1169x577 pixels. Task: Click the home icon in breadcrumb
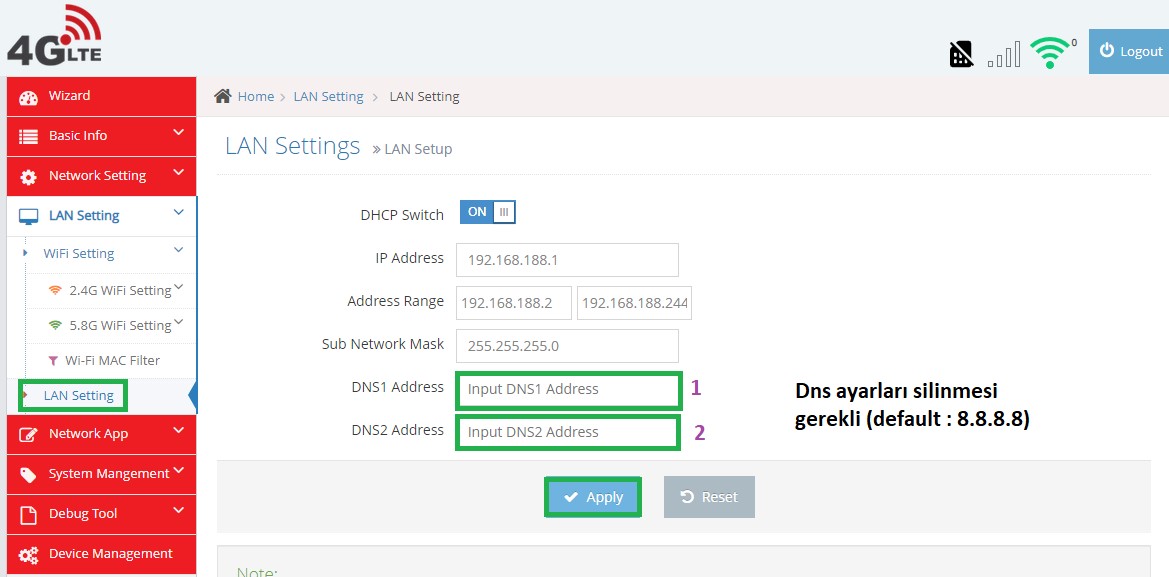(x=224, y=96)
